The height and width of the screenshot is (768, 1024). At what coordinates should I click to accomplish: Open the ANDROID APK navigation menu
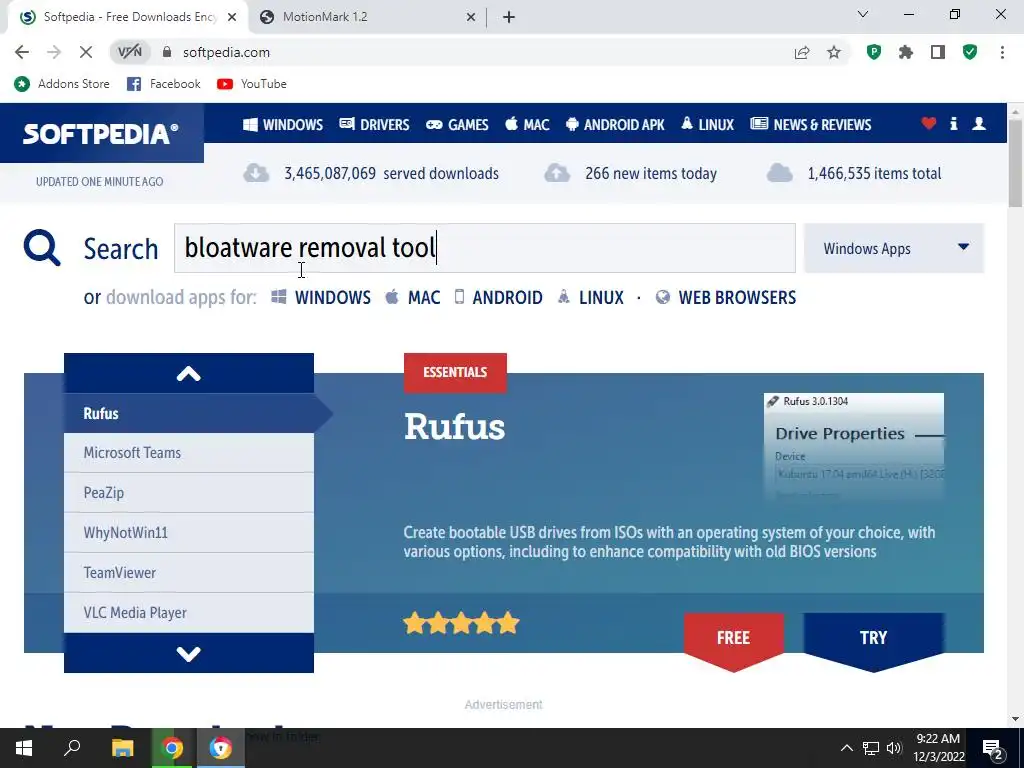pos(615,124)
